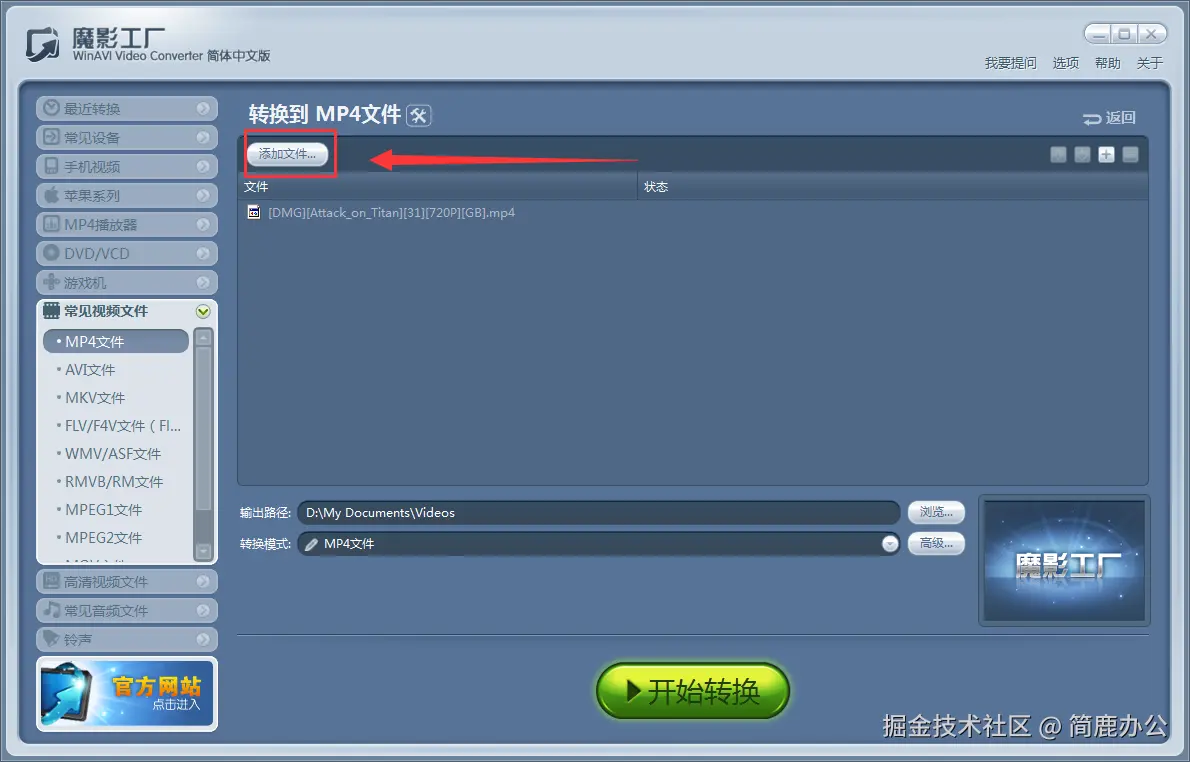This screenshot has height=762, width=1190.
Task: Remove selected file with minus icon
Action: pyautogui.click(x=1130, y=155)
